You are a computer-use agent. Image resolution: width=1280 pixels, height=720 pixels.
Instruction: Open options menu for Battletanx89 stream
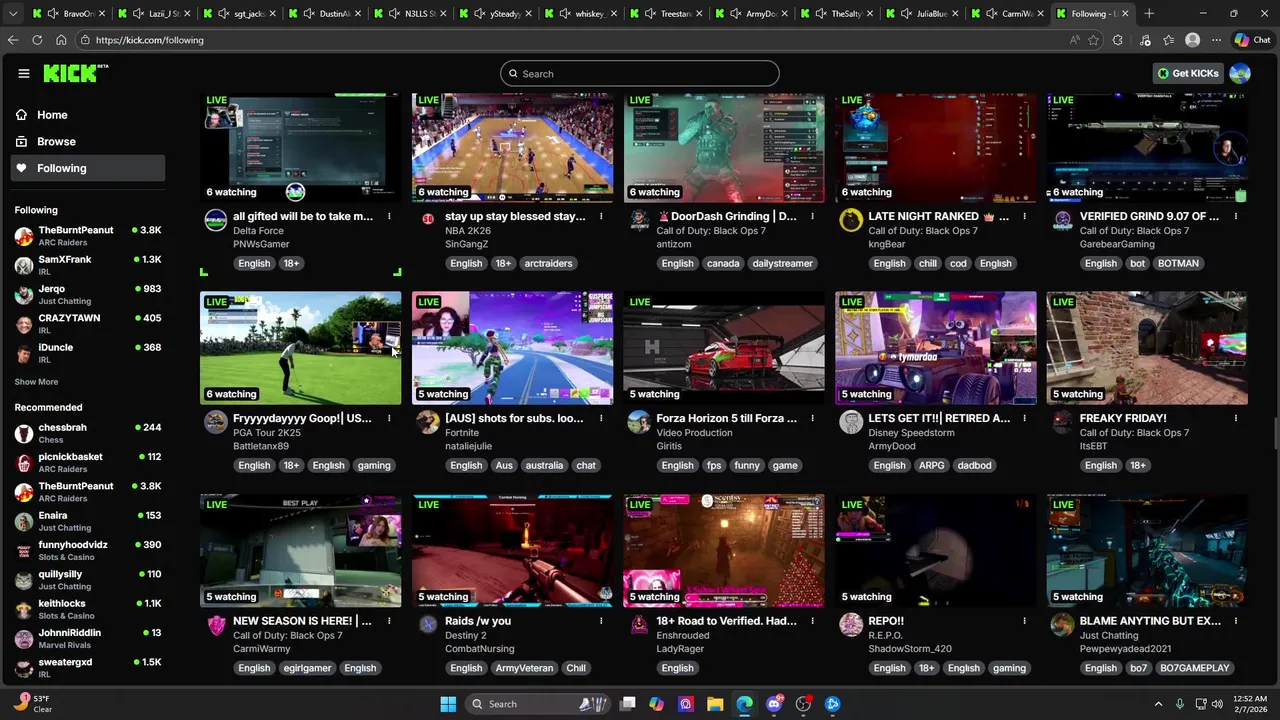389,418
